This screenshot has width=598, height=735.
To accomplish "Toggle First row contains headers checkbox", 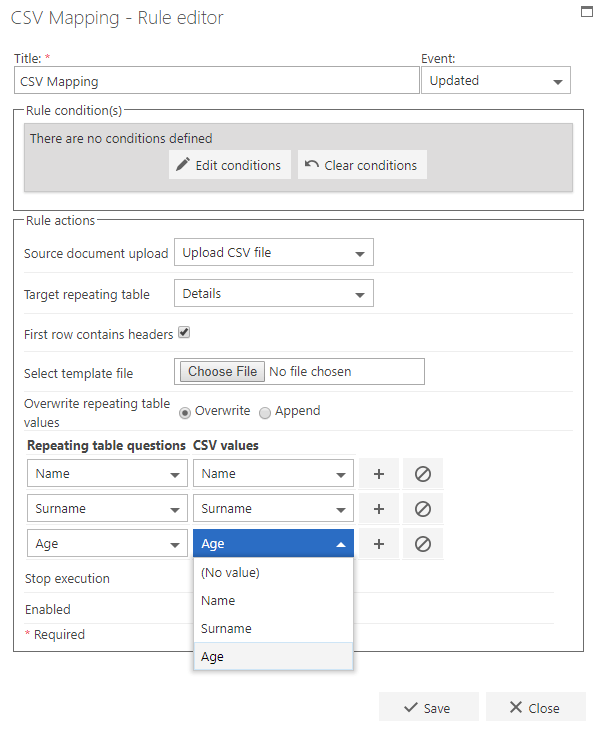I will [184, 332].
